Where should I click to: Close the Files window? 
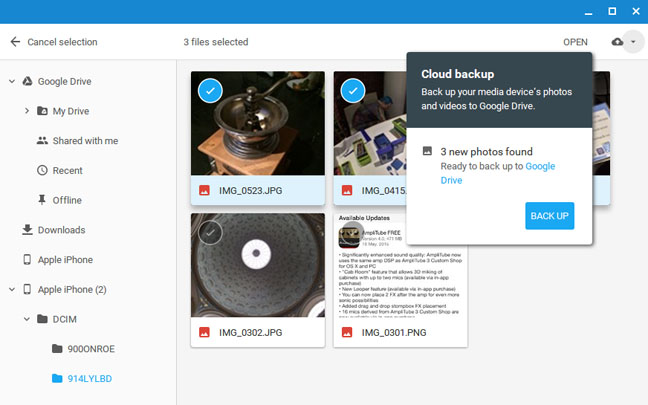click(636, 11)
